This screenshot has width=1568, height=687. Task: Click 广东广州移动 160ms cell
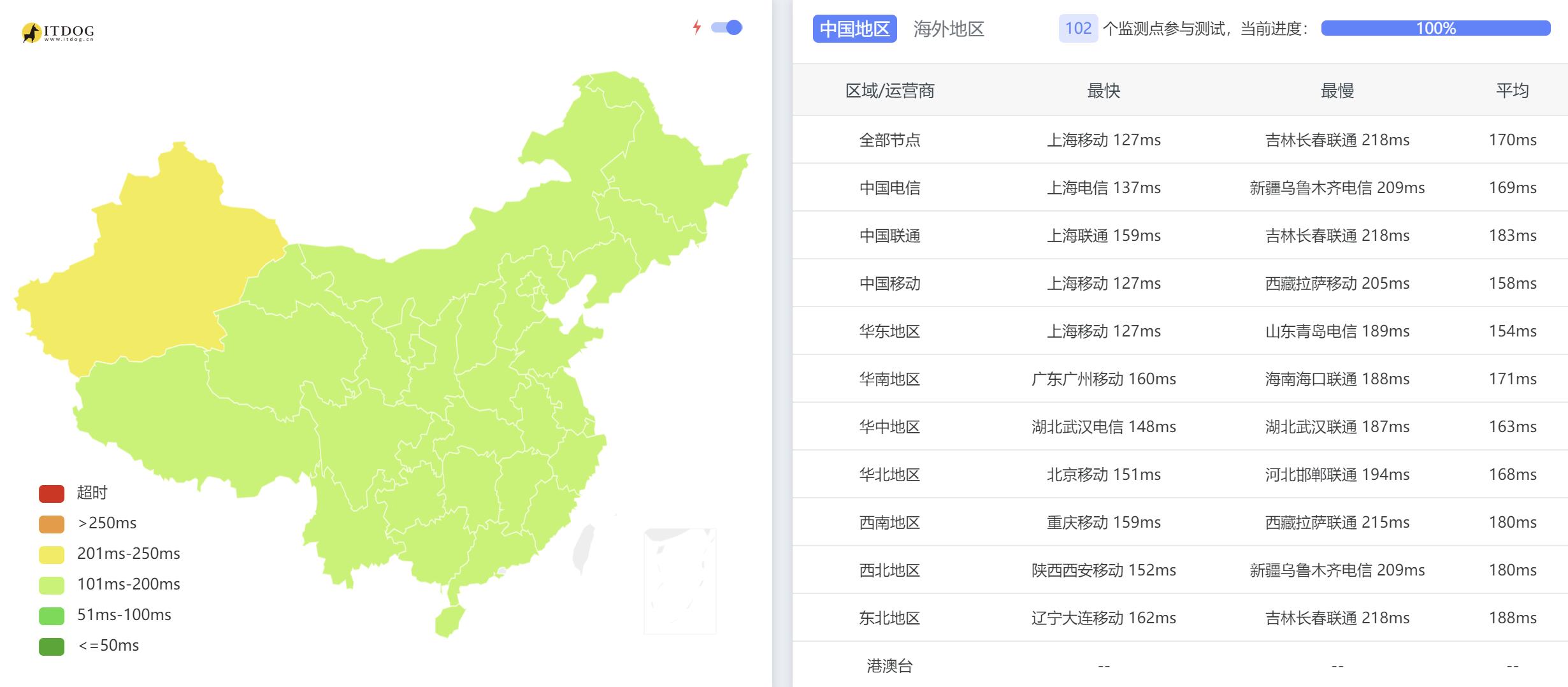pos(1104,379)
